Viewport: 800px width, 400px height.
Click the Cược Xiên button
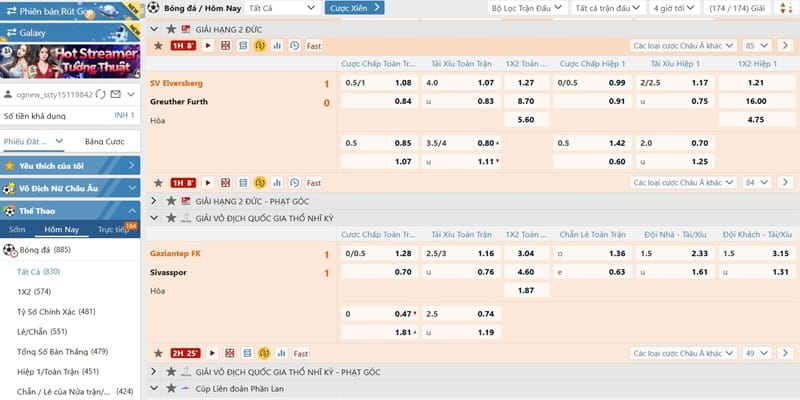[355, 8]
